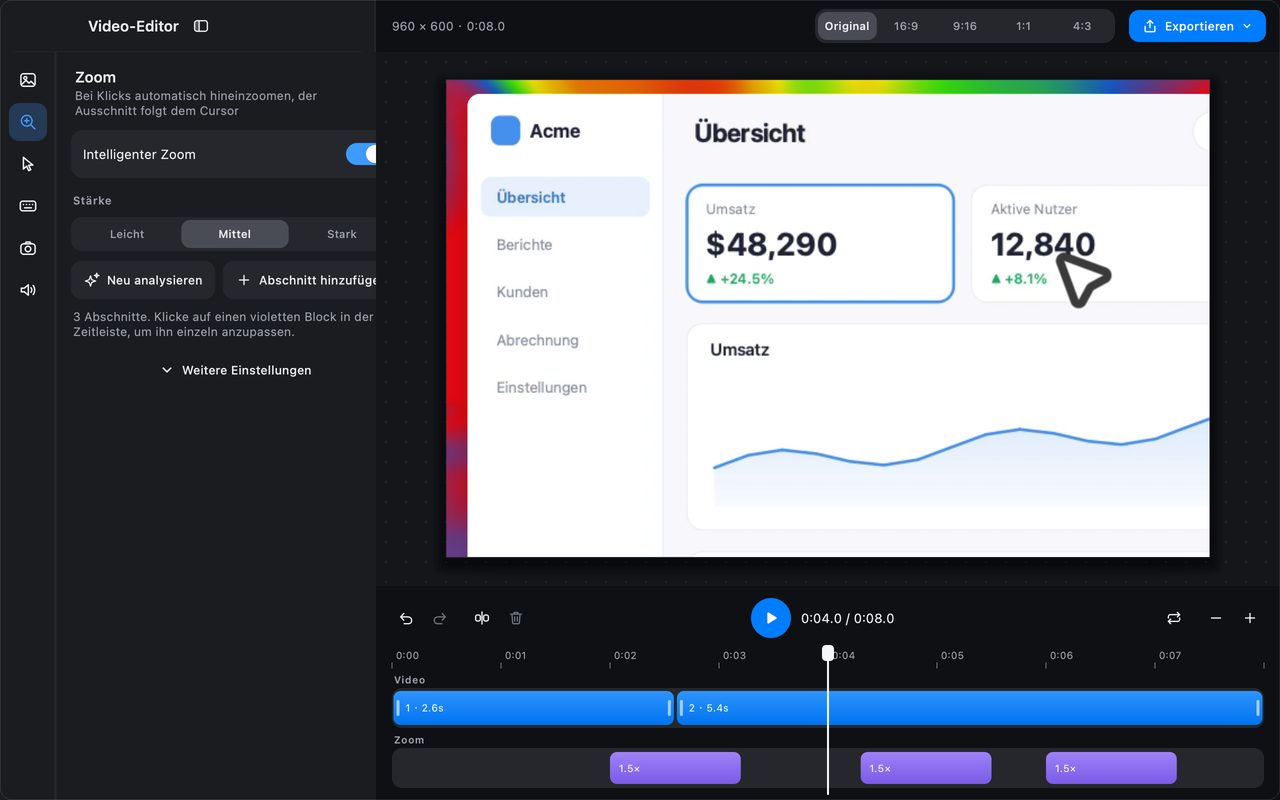Open the camera settings sidebar icon
The height and width of the screenshot is (800, 1280).
28,248
